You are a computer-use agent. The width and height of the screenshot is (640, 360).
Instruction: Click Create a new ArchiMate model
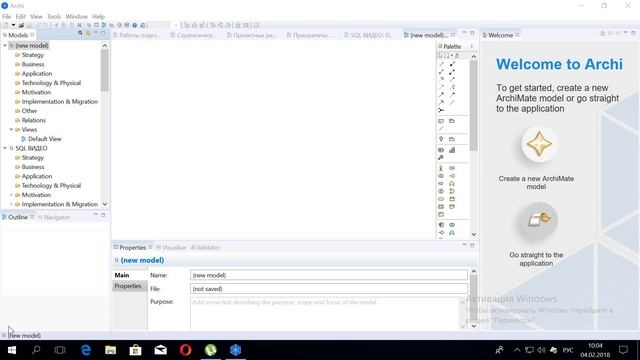point(539,144)
